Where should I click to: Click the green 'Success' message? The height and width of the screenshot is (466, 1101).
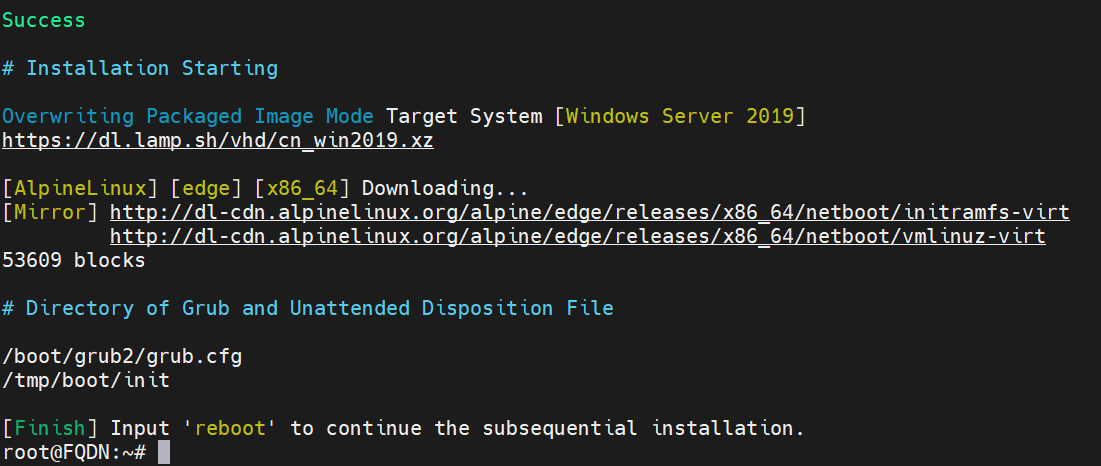43,20
